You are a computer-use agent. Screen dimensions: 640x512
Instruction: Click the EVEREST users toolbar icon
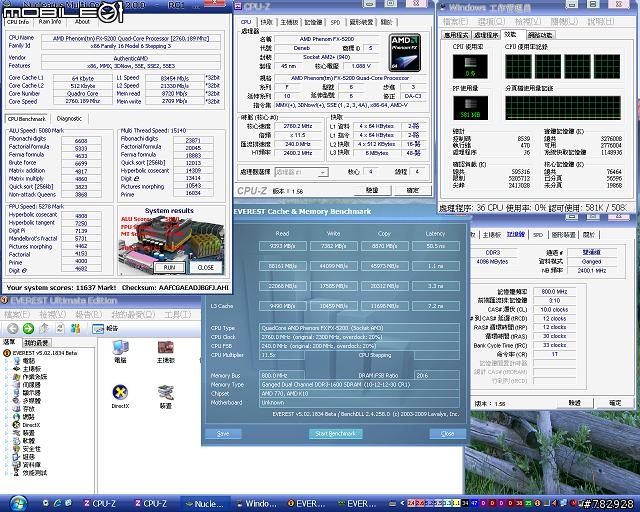pos(76,328)
